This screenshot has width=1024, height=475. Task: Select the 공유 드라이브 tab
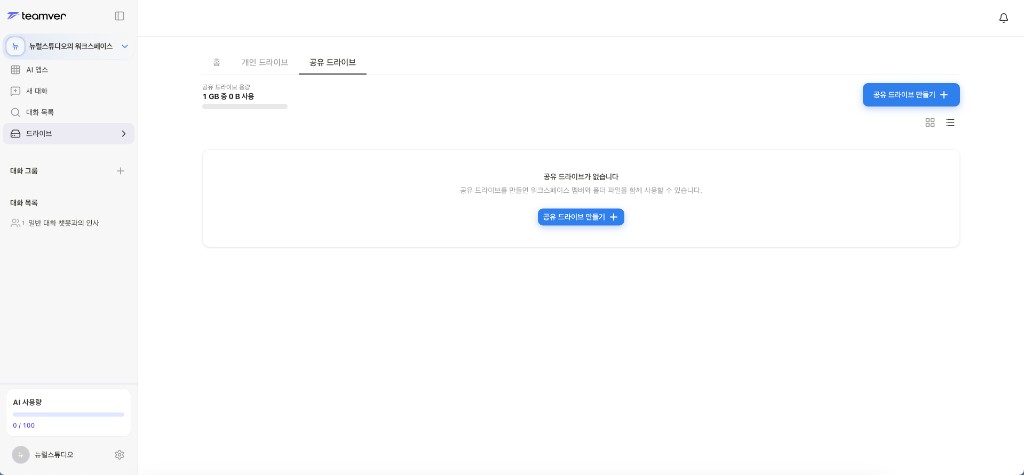pos(332,63)
